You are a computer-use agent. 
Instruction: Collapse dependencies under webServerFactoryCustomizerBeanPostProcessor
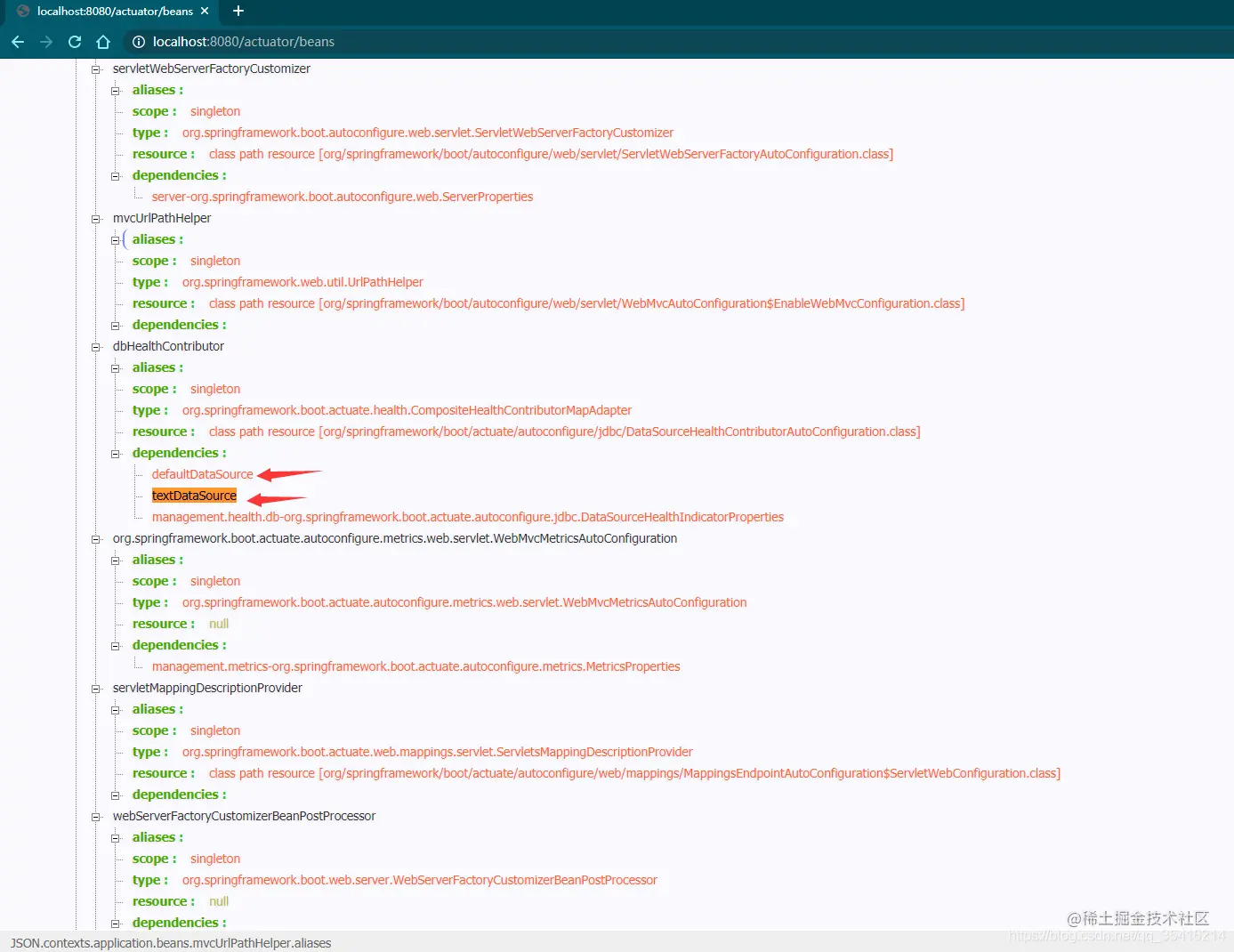[x=115, y=924]
